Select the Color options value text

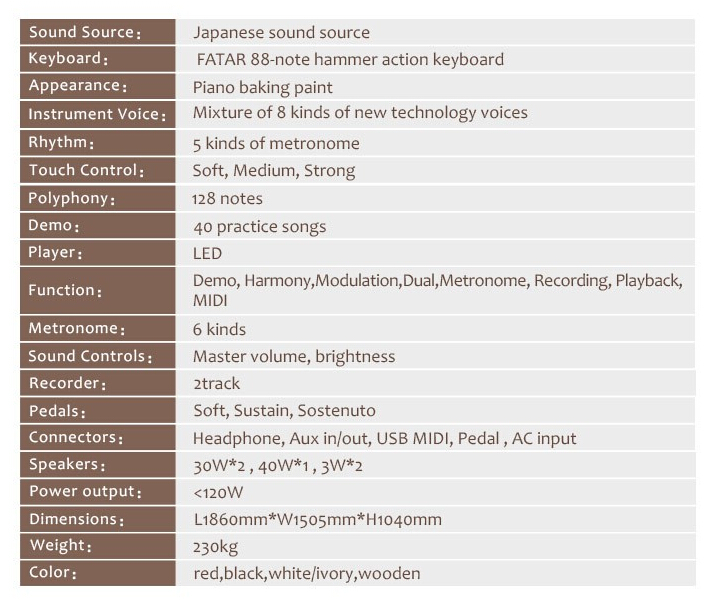306,573
